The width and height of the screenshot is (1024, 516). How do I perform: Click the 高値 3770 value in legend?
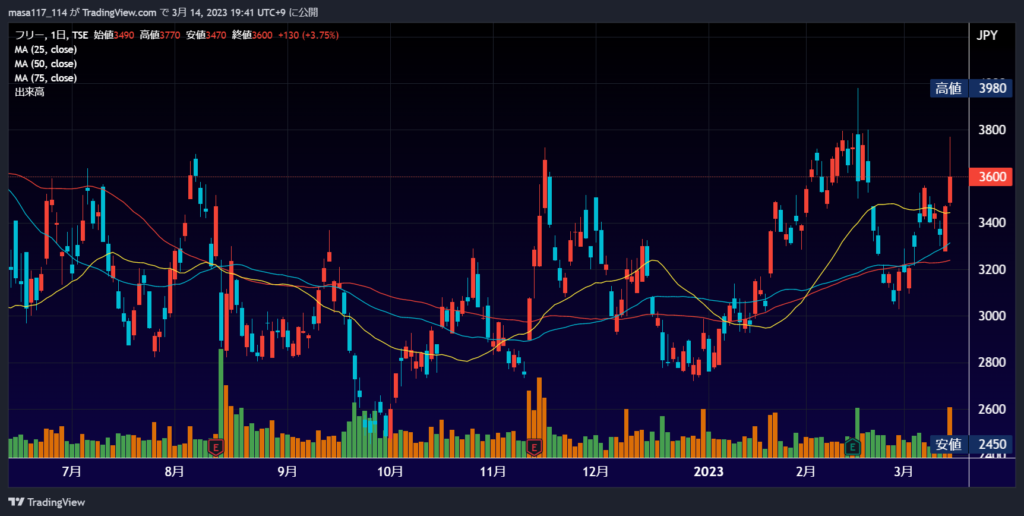[161, 35]
